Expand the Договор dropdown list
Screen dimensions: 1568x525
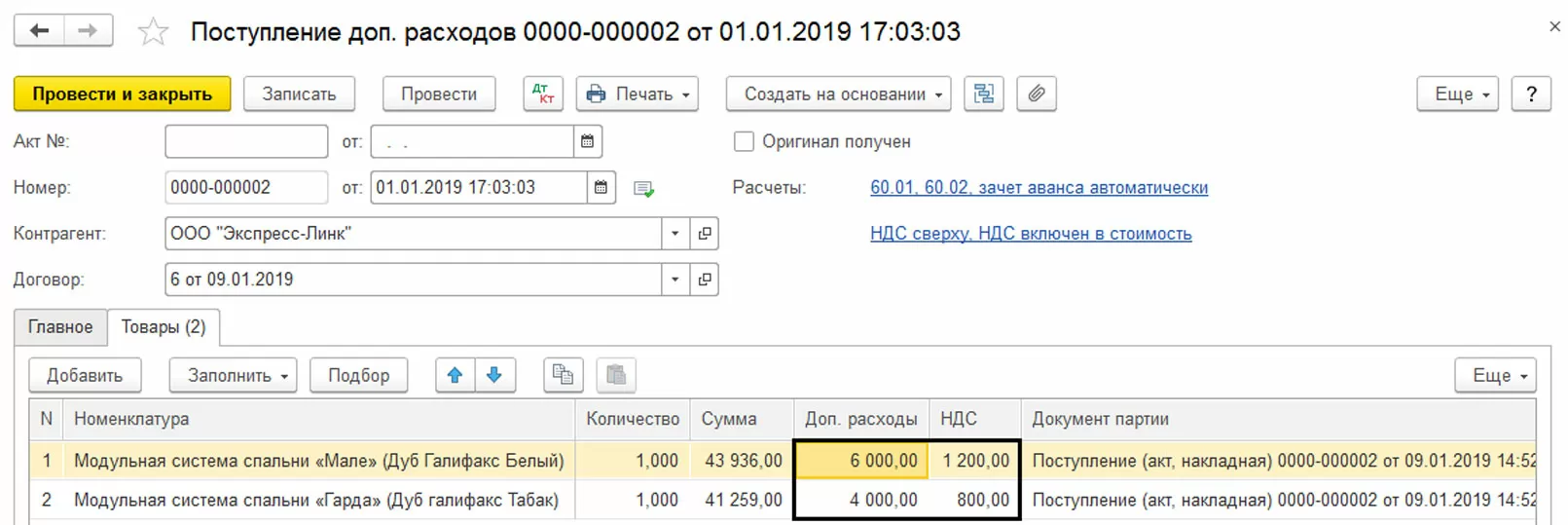(x=675, y=280)
